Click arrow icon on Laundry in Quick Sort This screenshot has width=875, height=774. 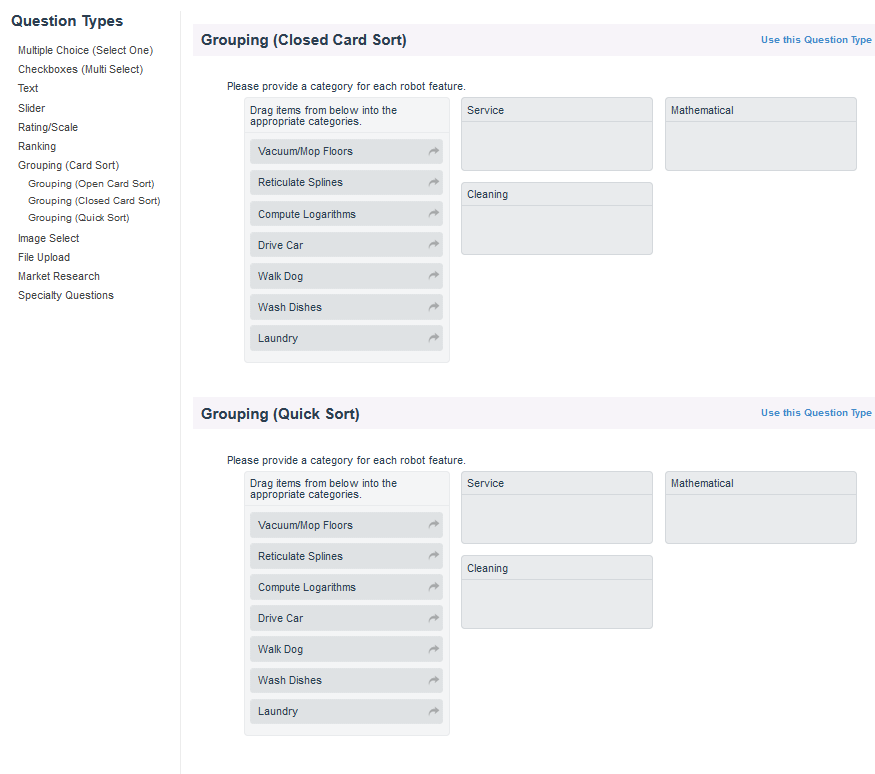coord(433,711)
